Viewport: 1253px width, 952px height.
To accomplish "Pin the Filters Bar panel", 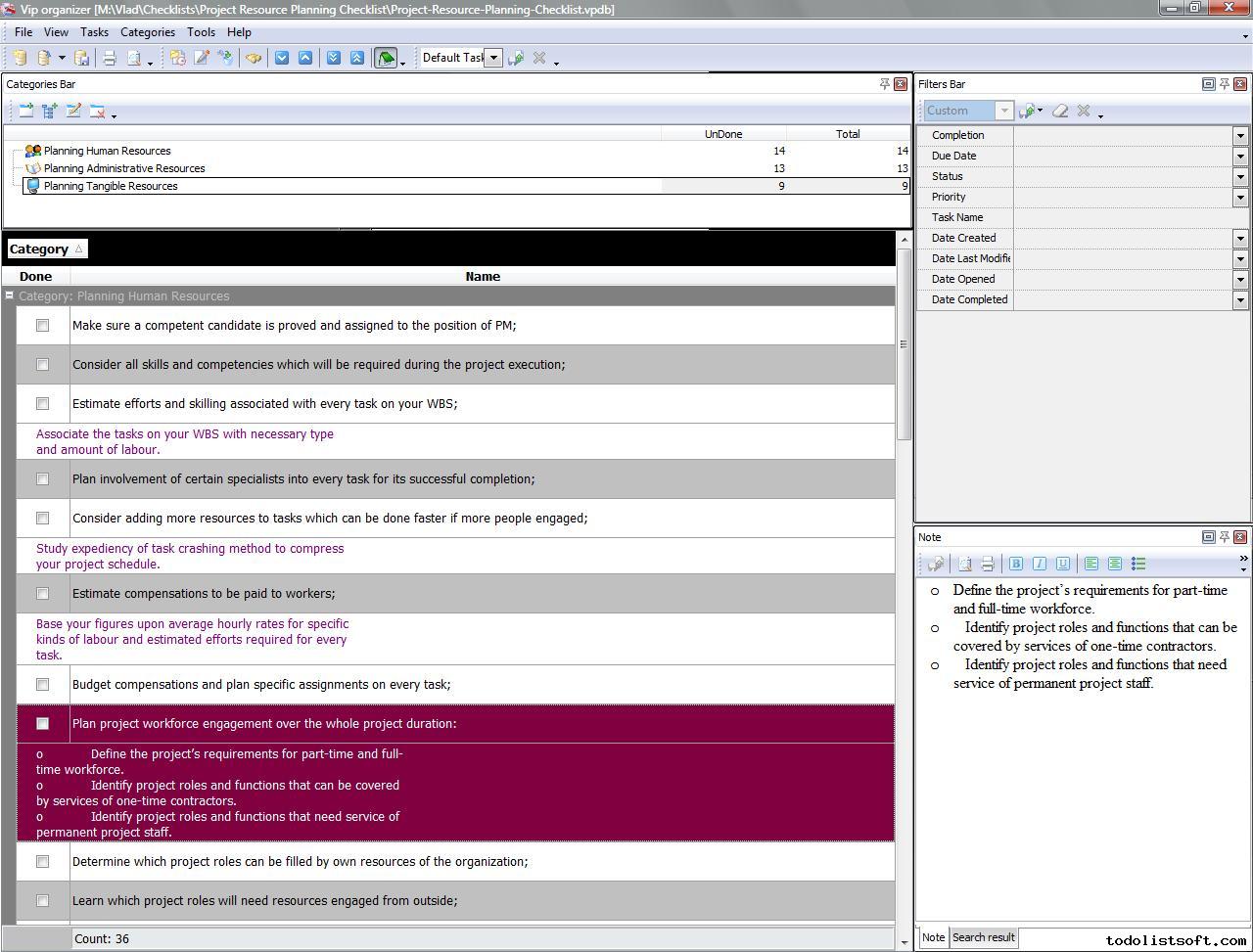I will (x=1224, y=84).
